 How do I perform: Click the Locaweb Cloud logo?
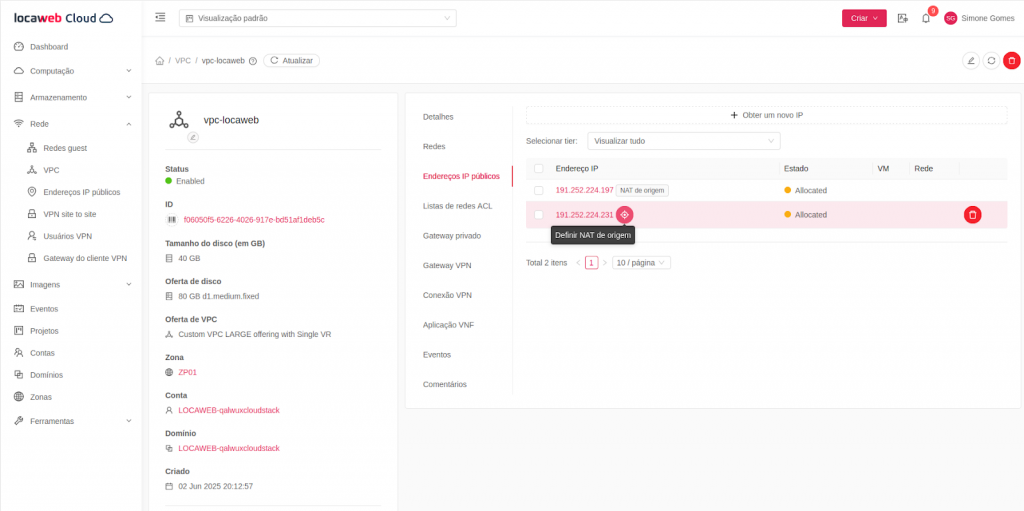point(64,18)
